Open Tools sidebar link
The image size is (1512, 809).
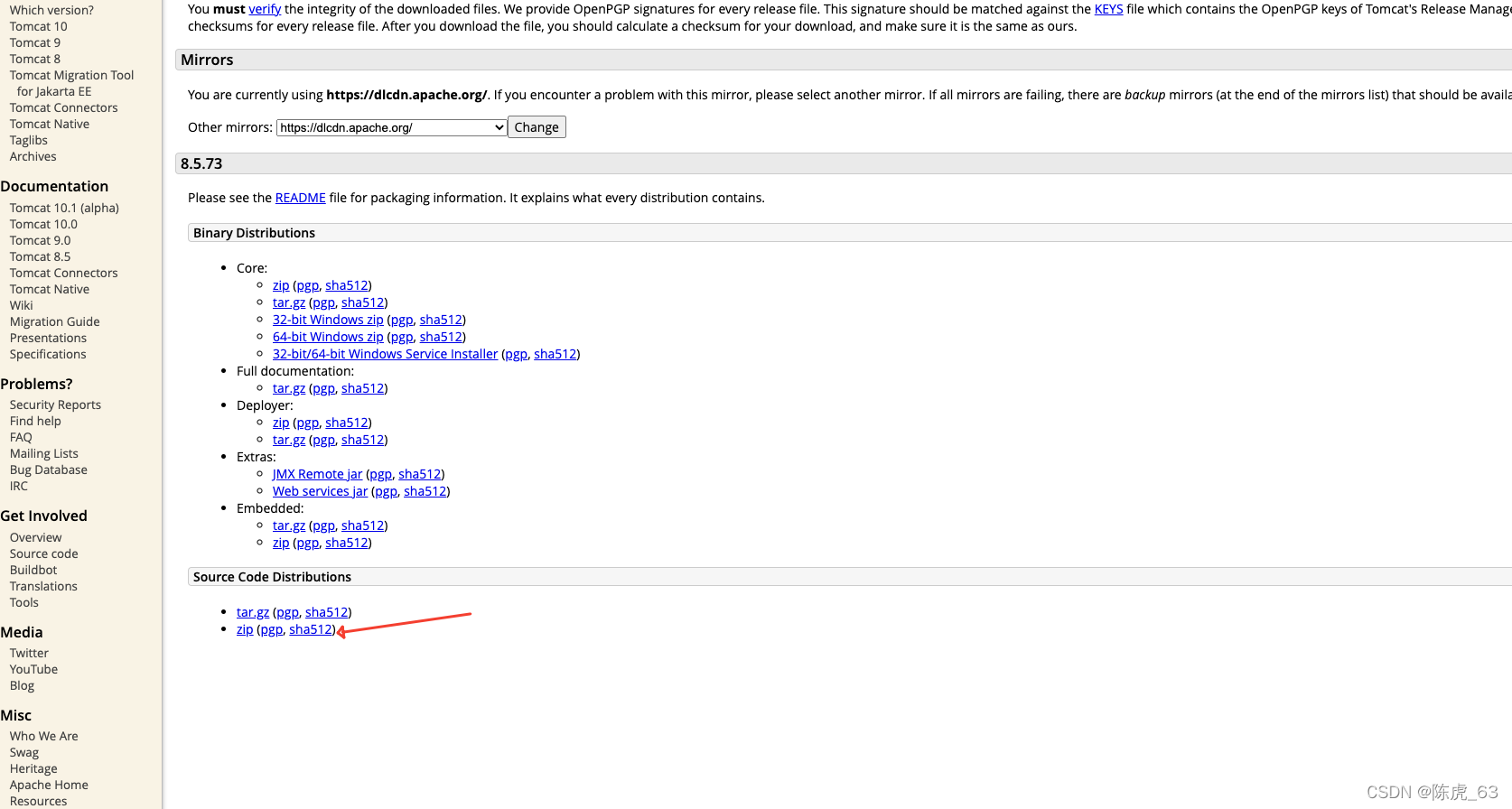pyautogui.click(x=24, y=602)
